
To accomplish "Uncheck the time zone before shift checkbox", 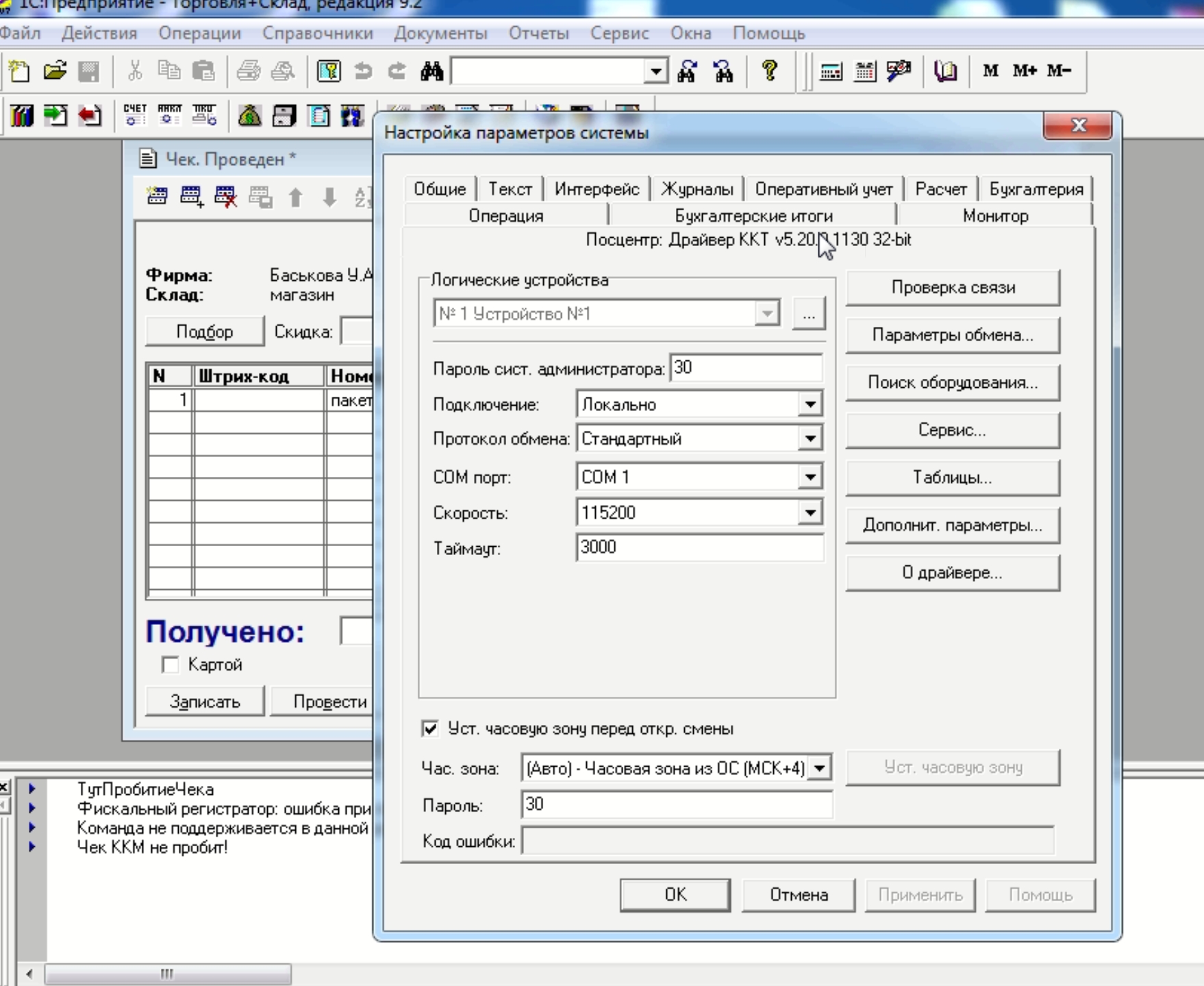I will 430,728.
